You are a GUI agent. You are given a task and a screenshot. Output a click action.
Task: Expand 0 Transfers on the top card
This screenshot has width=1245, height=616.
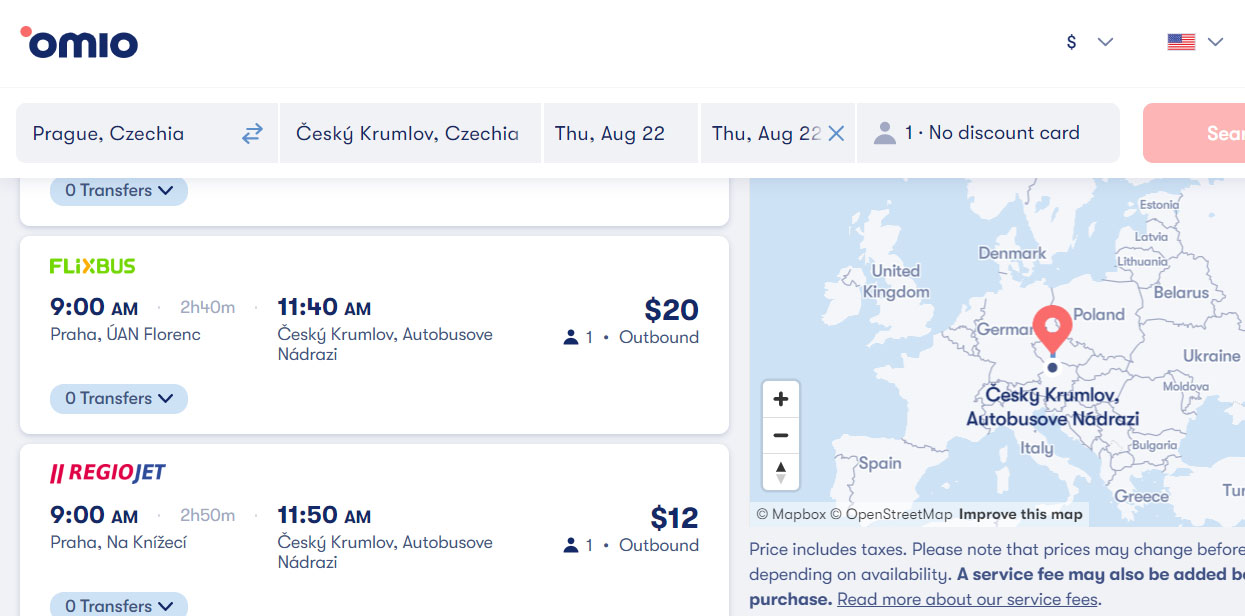click(119, 190)
